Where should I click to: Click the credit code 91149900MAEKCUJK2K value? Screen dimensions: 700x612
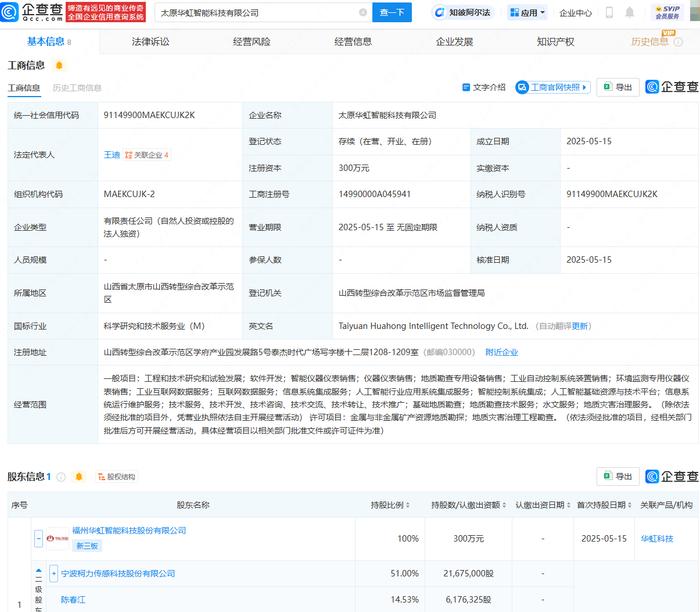[x=149, y=115]
